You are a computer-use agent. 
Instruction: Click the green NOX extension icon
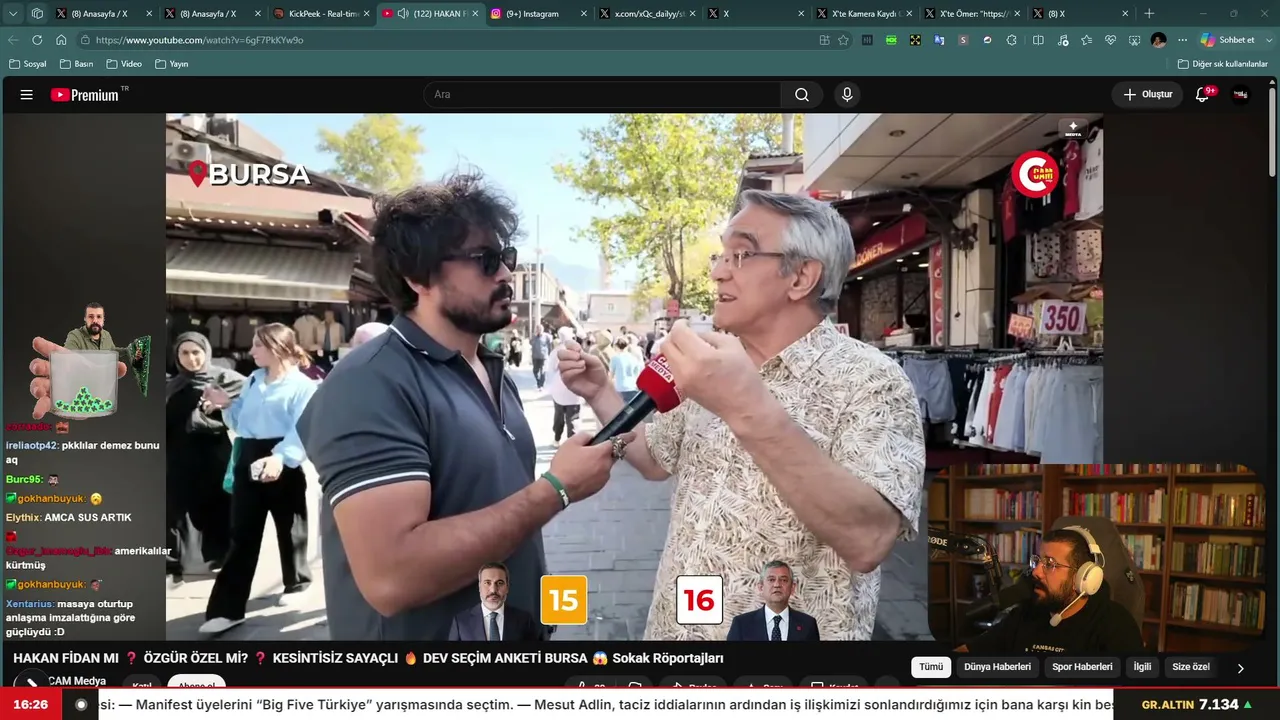[x=891, y=40]
